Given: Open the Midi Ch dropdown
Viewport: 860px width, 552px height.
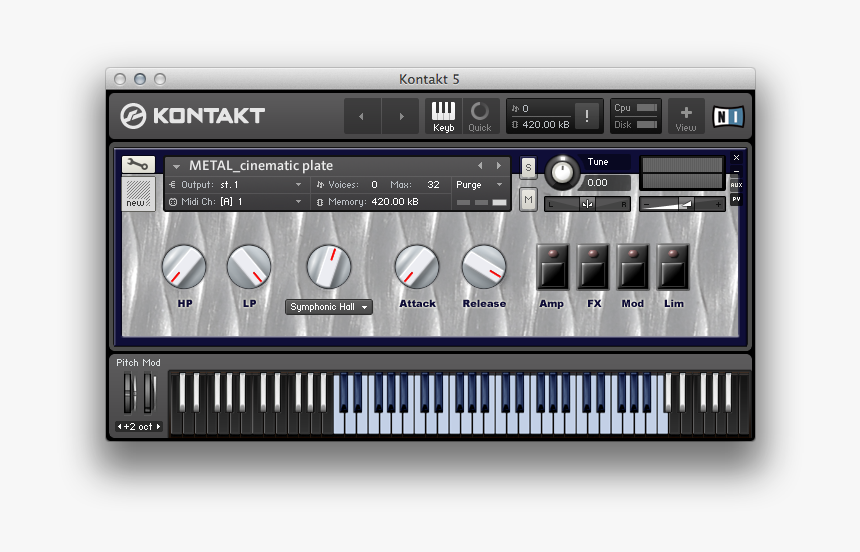Looking at the screenshot, I should [x=236, y=202].
